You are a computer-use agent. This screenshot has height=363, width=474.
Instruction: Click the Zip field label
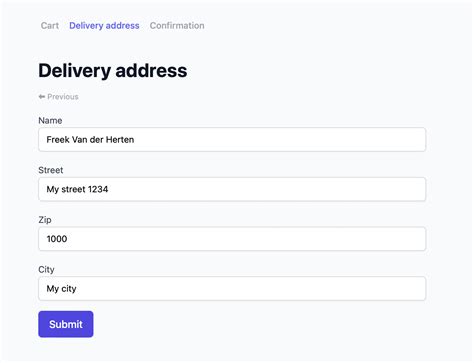point(45,220)
